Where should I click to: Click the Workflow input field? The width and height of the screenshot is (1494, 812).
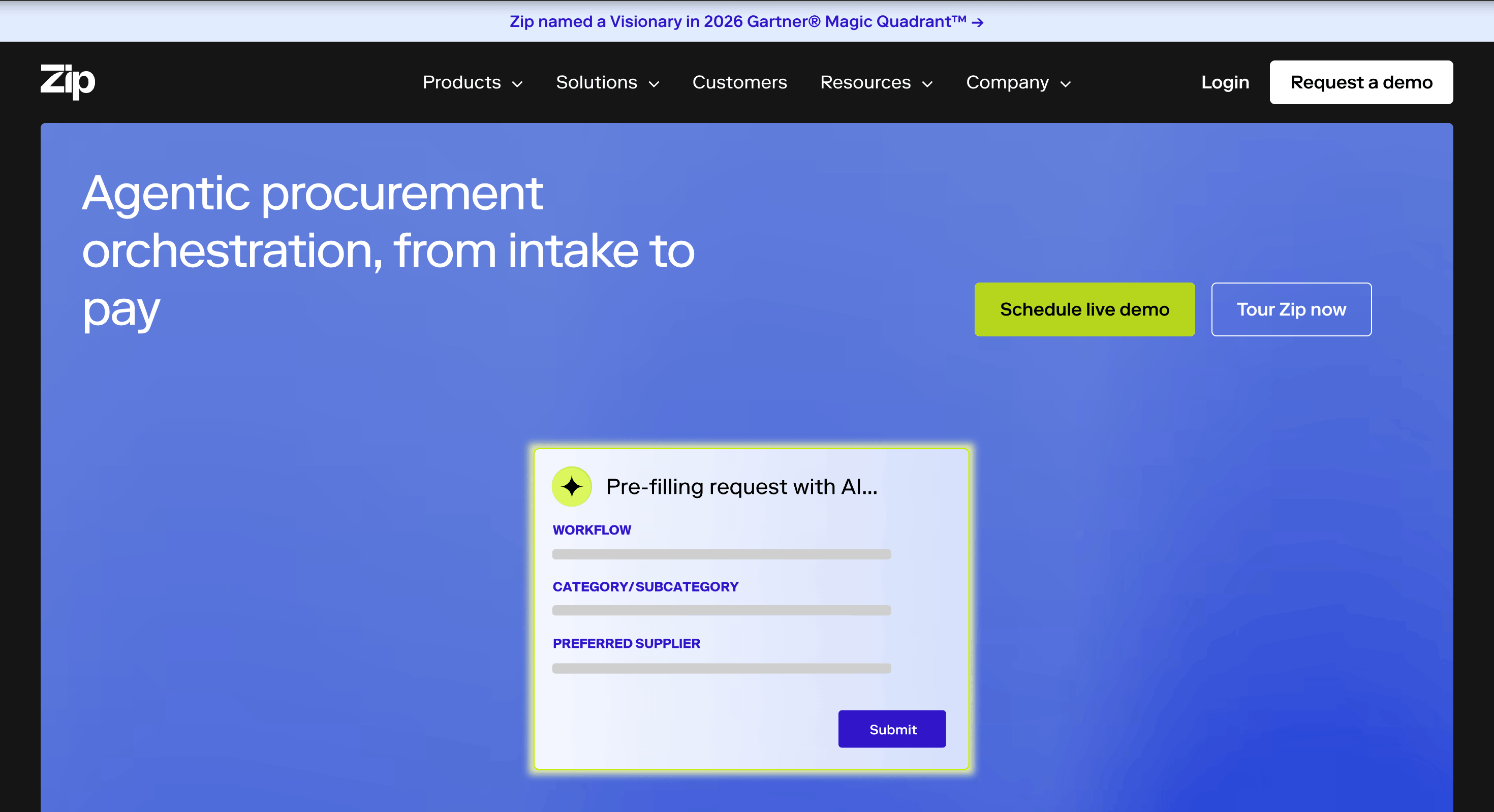point(721,554)
